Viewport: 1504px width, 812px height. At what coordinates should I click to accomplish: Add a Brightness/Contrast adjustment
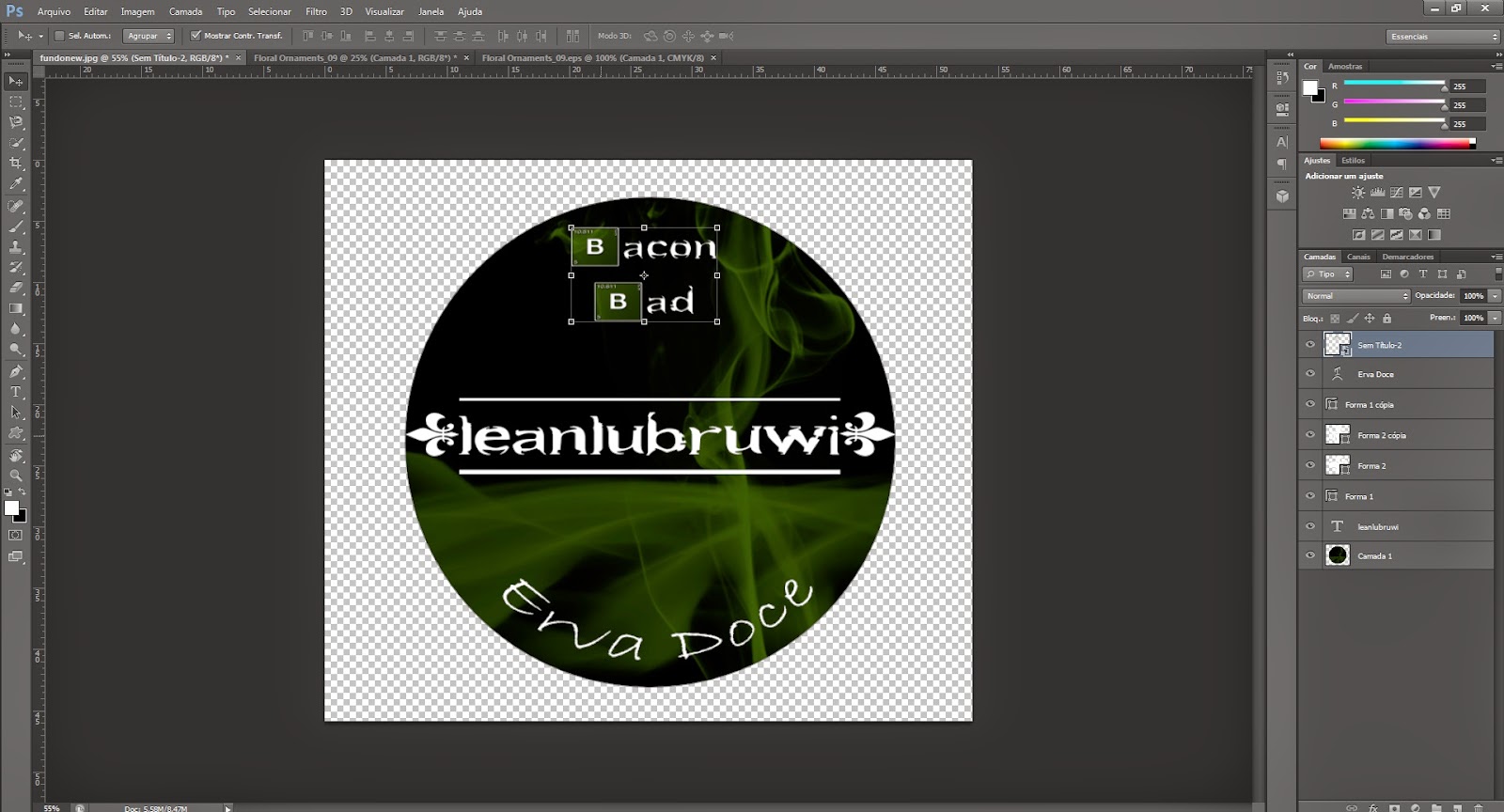click(x=1358, y=193)
